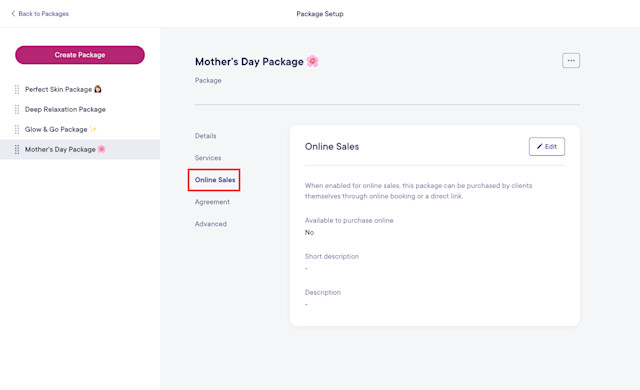Click drag handle beside Glow & Go Package

point(17,129)
